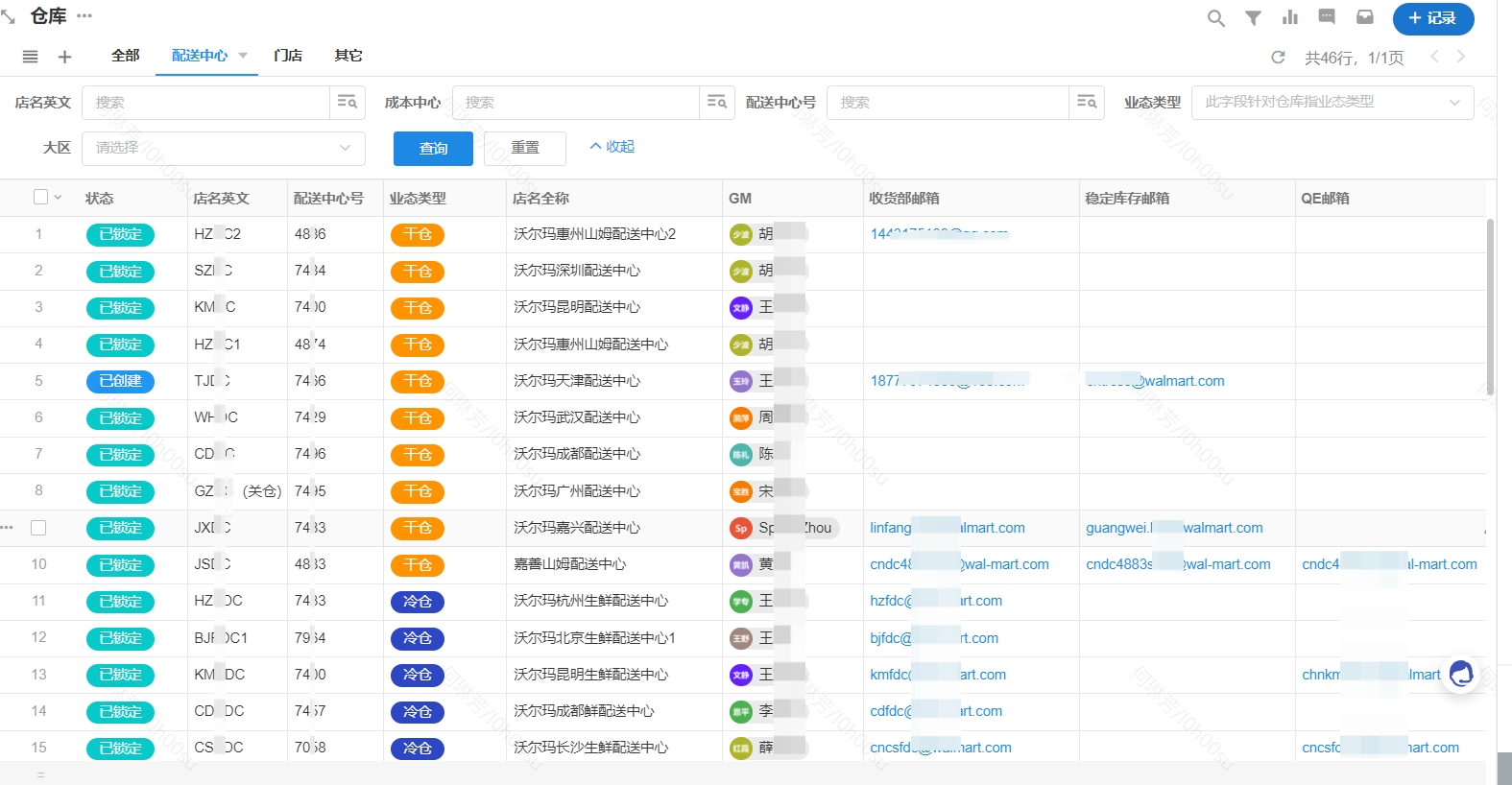
Task: Open the bar chart statistics icon
Action: click(1290, 17)
